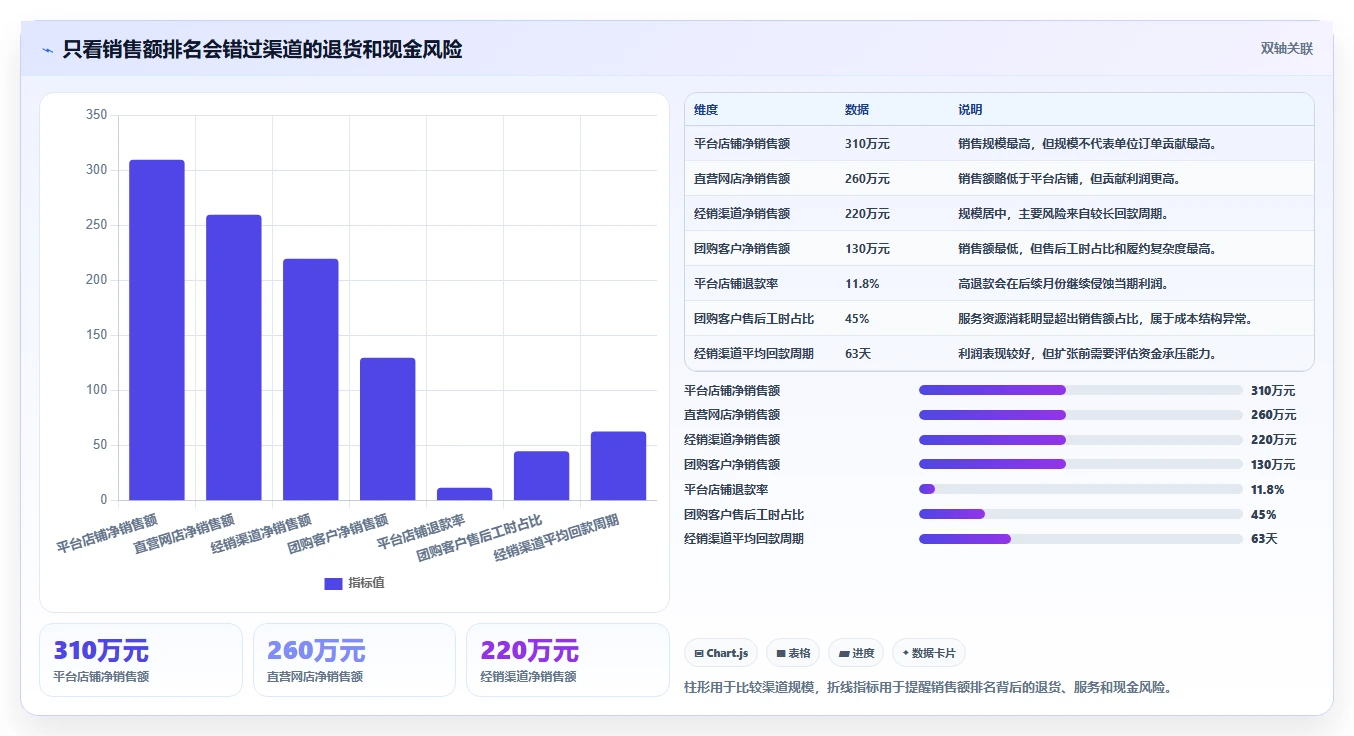This screenshot has width=1354, height=736.
Task: Select the 进度 tag chip
Action: 856,653
